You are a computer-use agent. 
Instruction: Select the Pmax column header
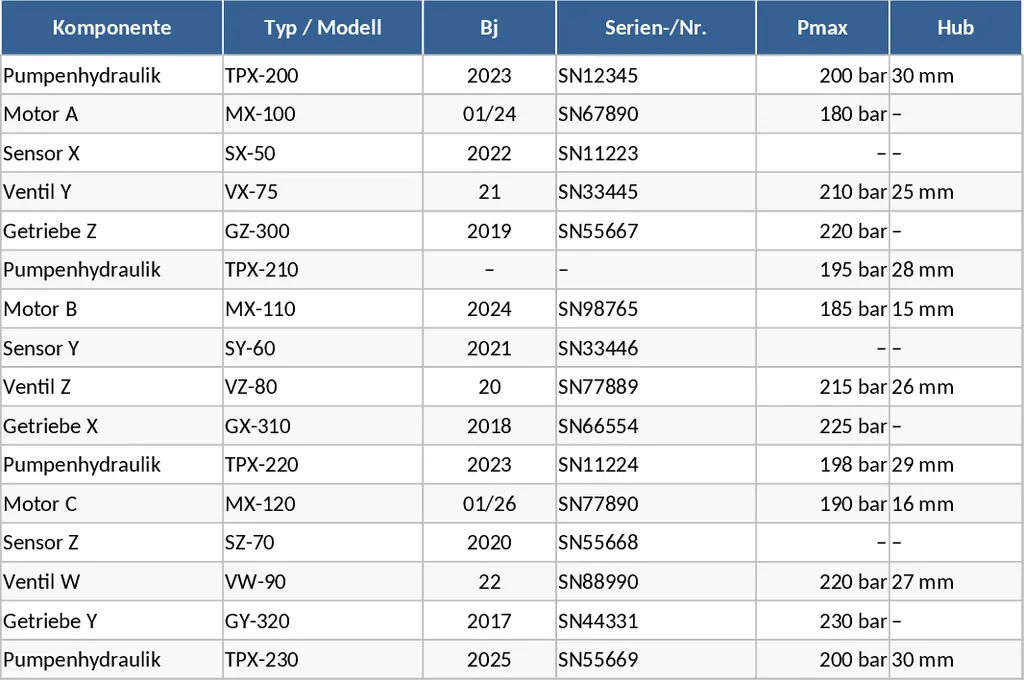[x=822, y=28]
